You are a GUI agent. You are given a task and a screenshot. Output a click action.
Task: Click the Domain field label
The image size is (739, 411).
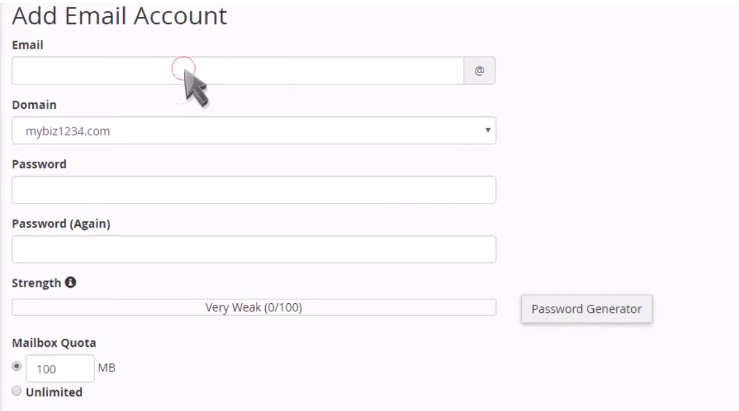coord(34,105)
